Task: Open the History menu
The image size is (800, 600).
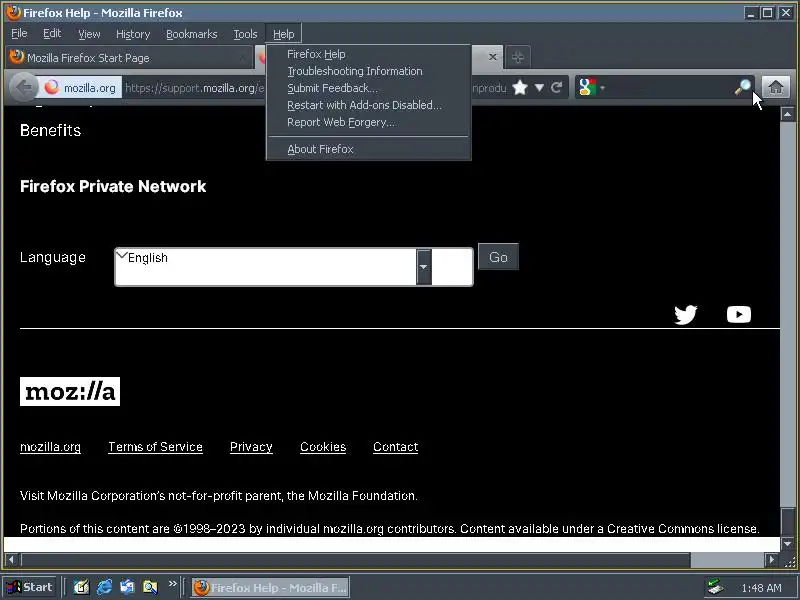Action: 133,34
